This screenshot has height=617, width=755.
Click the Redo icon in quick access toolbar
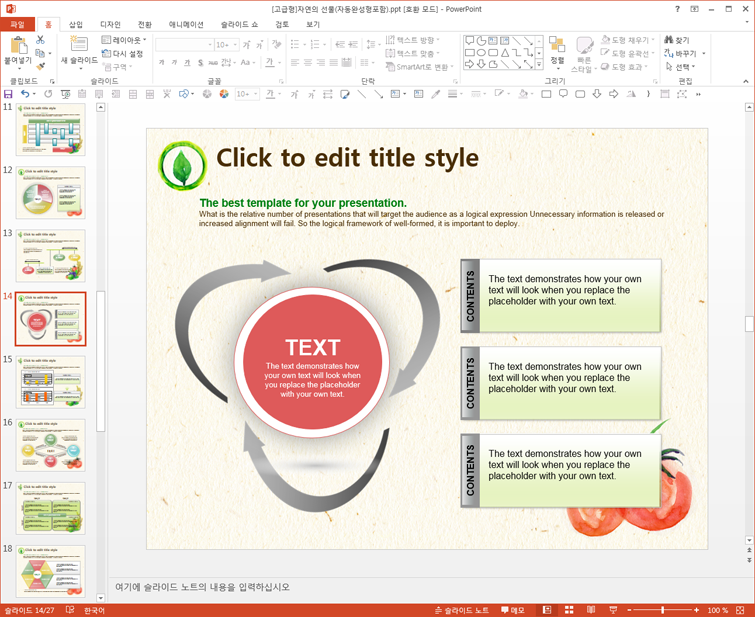pyautogui.click(x=48, y=94)
